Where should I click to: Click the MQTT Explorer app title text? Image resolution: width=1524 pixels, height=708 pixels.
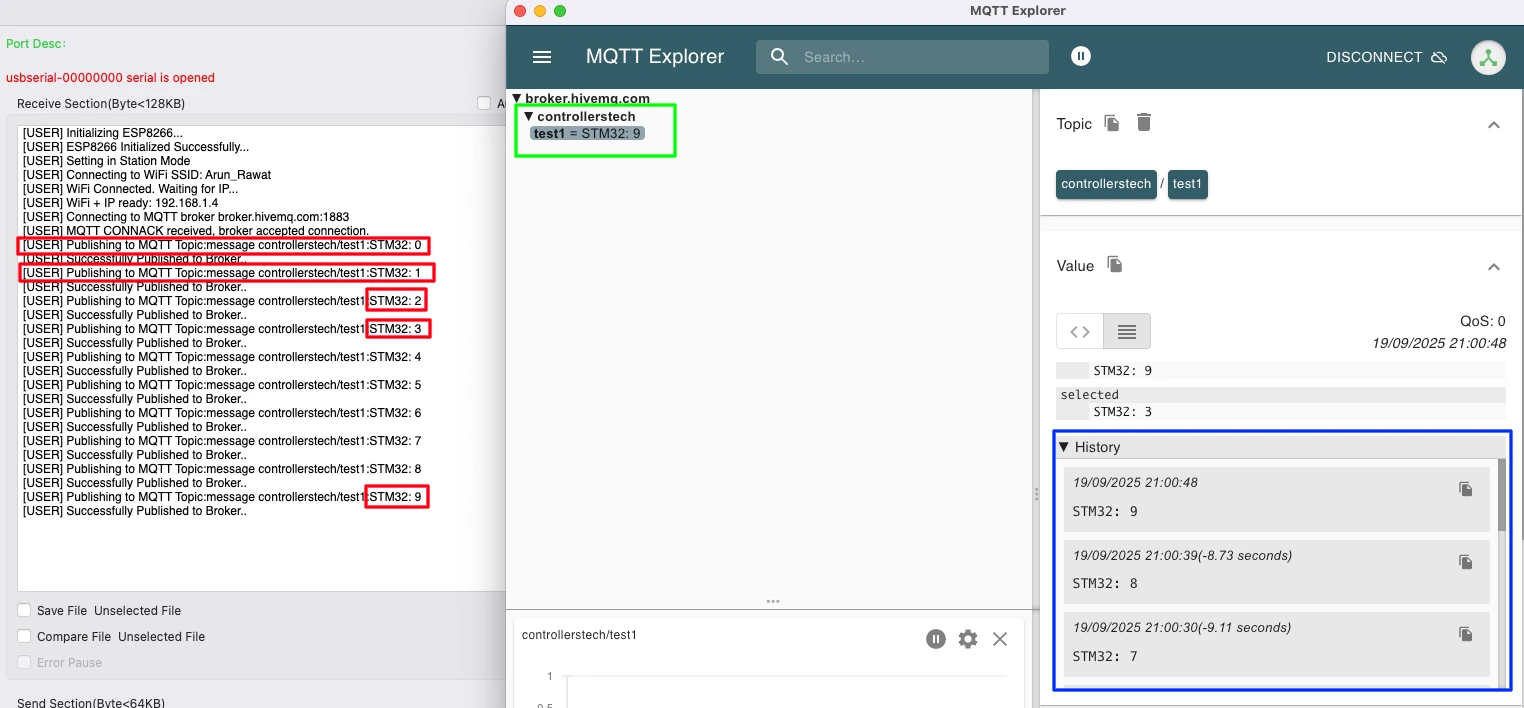[x=654, y=57]
